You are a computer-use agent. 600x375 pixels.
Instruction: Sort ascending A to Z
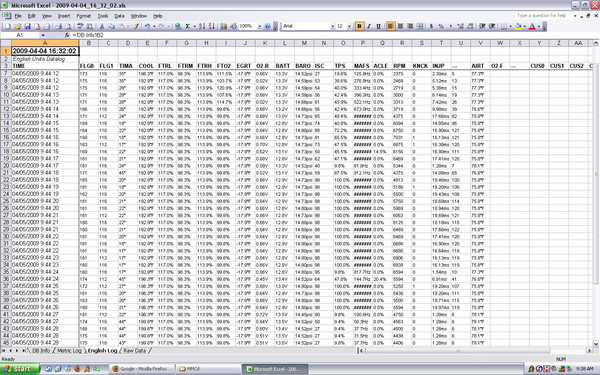tap(202, 26)
